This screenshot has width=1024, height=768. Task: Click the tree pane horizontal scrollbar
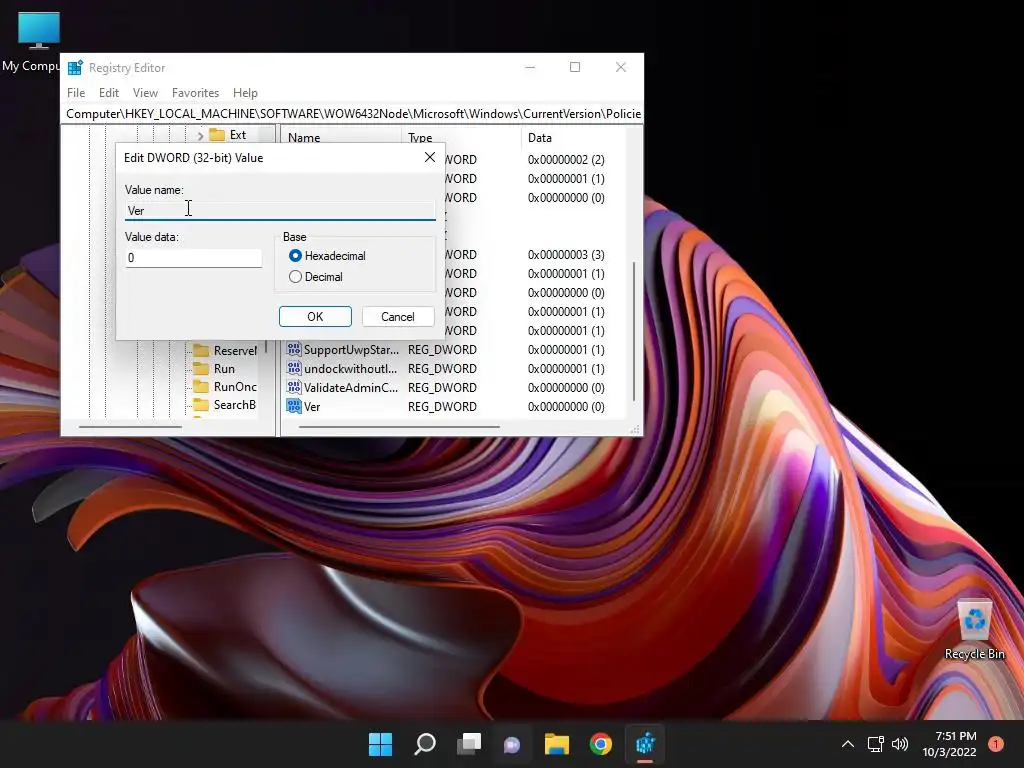[x=130, y=427]
